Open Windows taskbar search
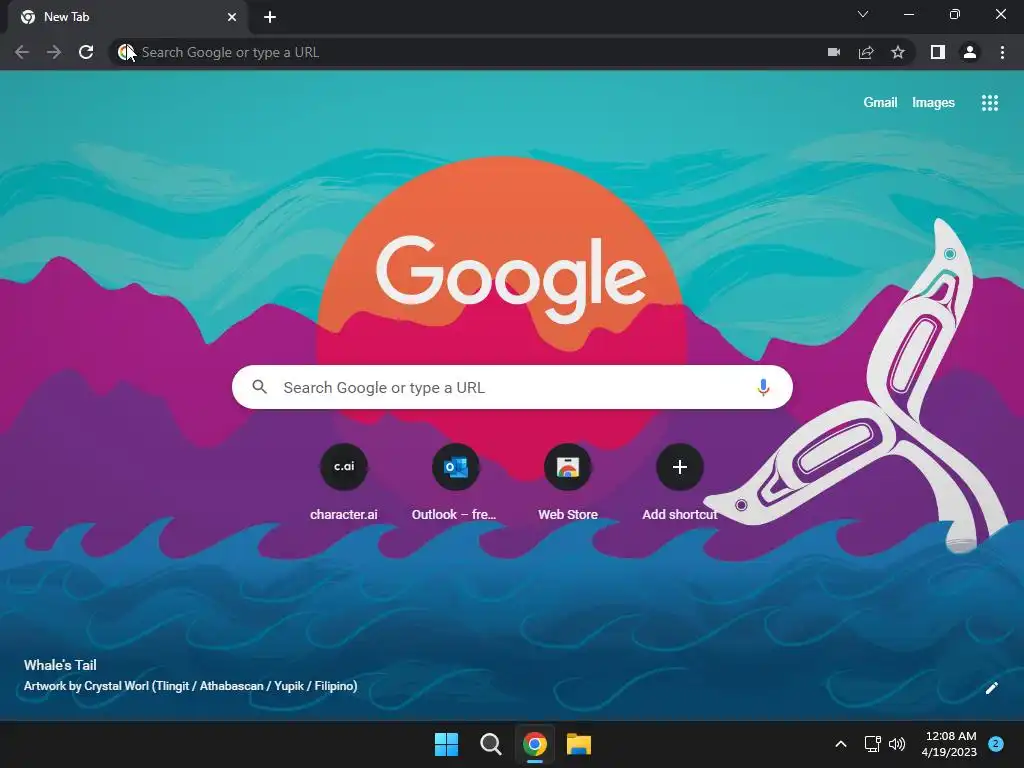Viewport: 1024px width, 768px height. [x=490, y=744]
